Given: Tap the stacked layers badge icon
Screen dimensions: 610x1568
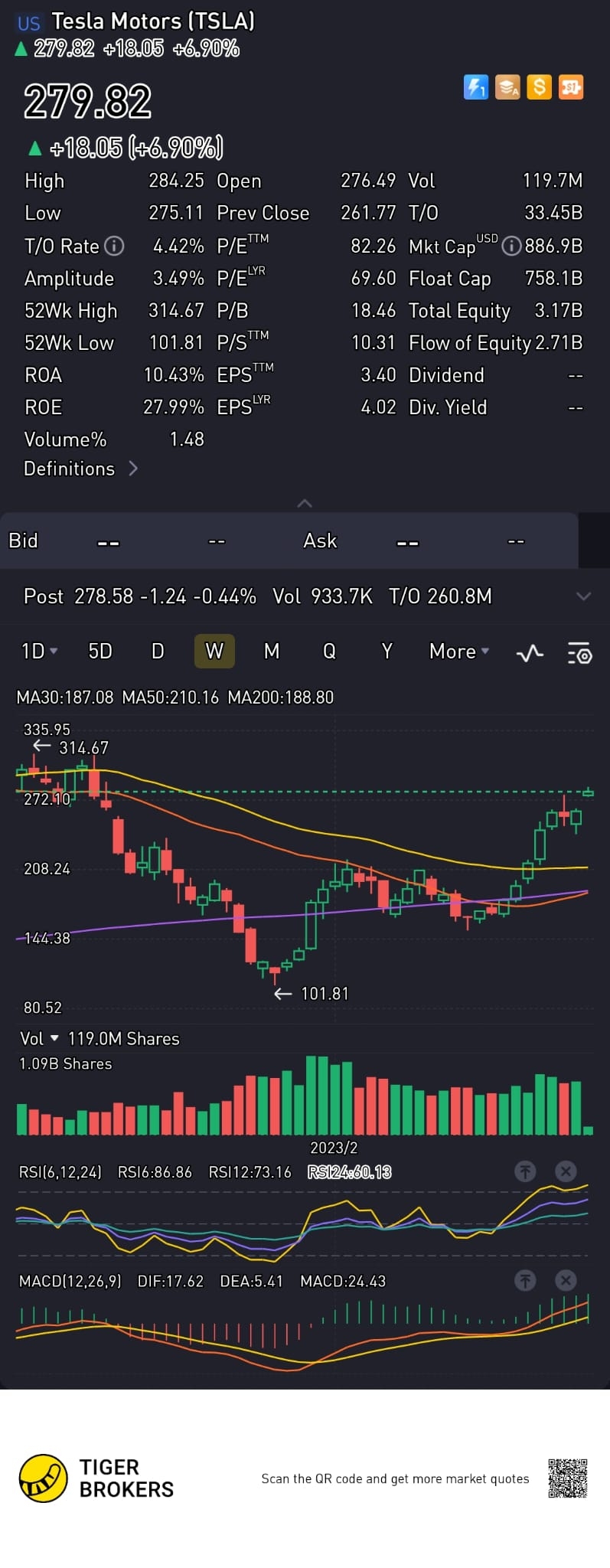Looking at the screenshot, I should (x=507, y=87).
